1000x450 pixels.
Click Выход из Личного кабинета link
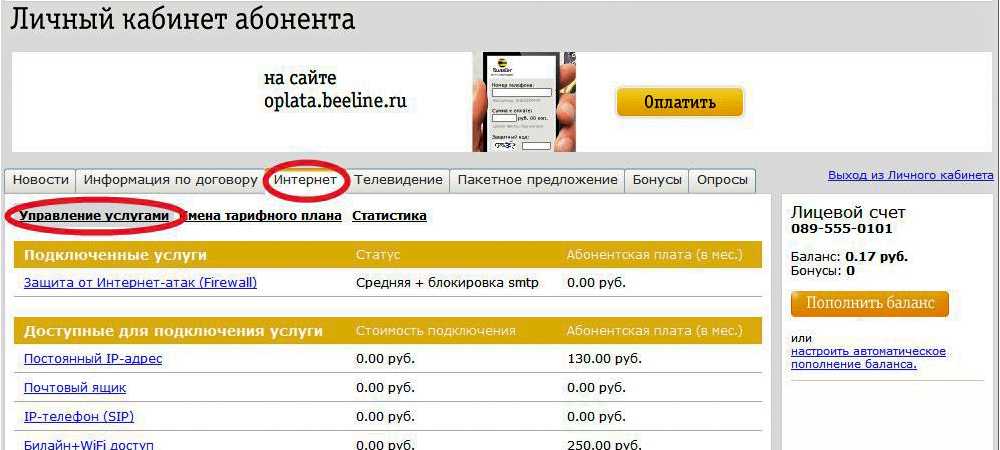tap(910, 175)
